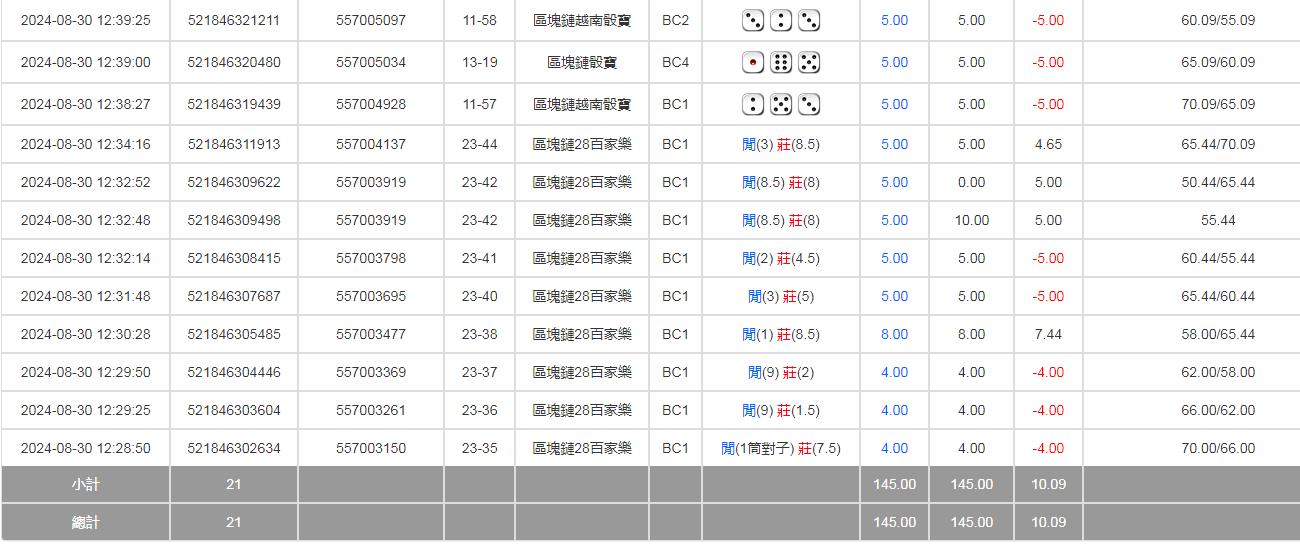Viewport: 1300px width, 555px height.
Task: Click the two-dot die in the 12:38:27 row
Action: pyautogui.click(x=753, y=104)
